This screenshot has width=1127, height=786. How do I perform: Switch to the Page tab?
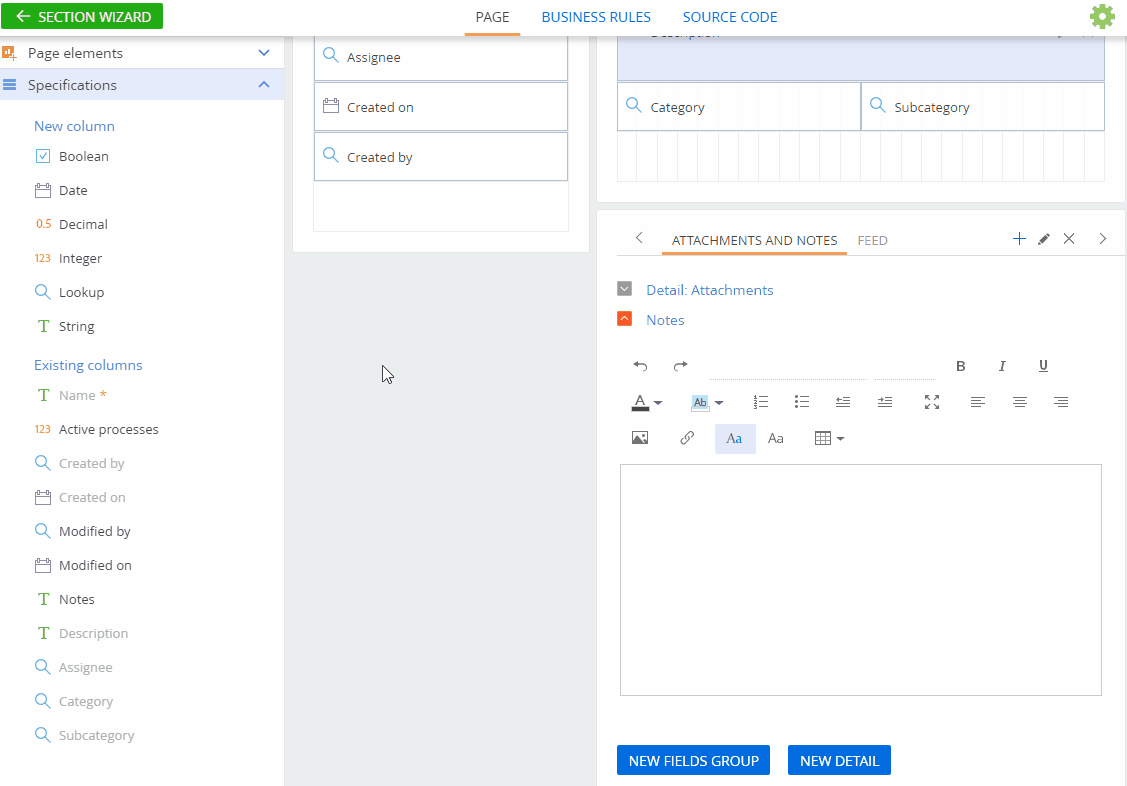[492, 17]
